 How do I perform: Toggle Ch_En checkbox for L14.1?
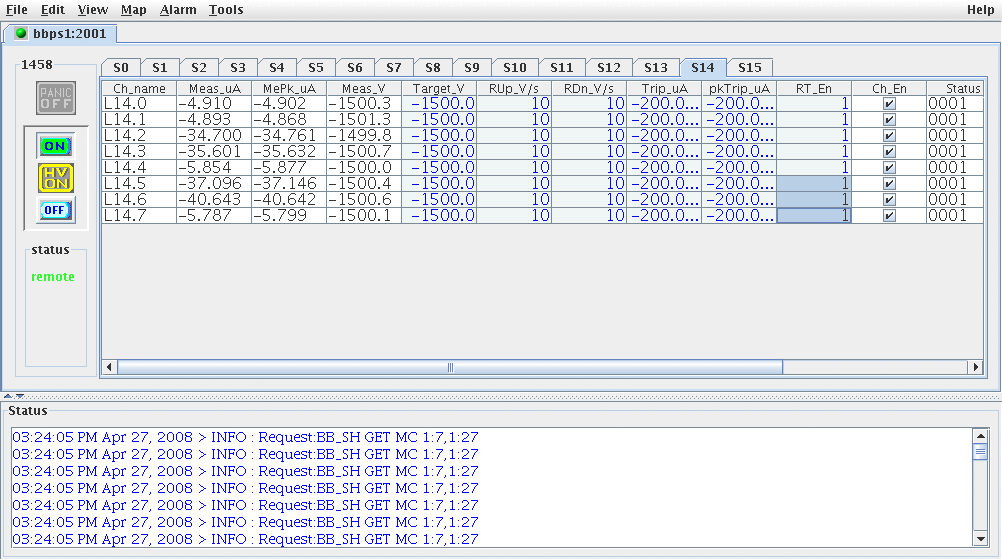point(889,120)
